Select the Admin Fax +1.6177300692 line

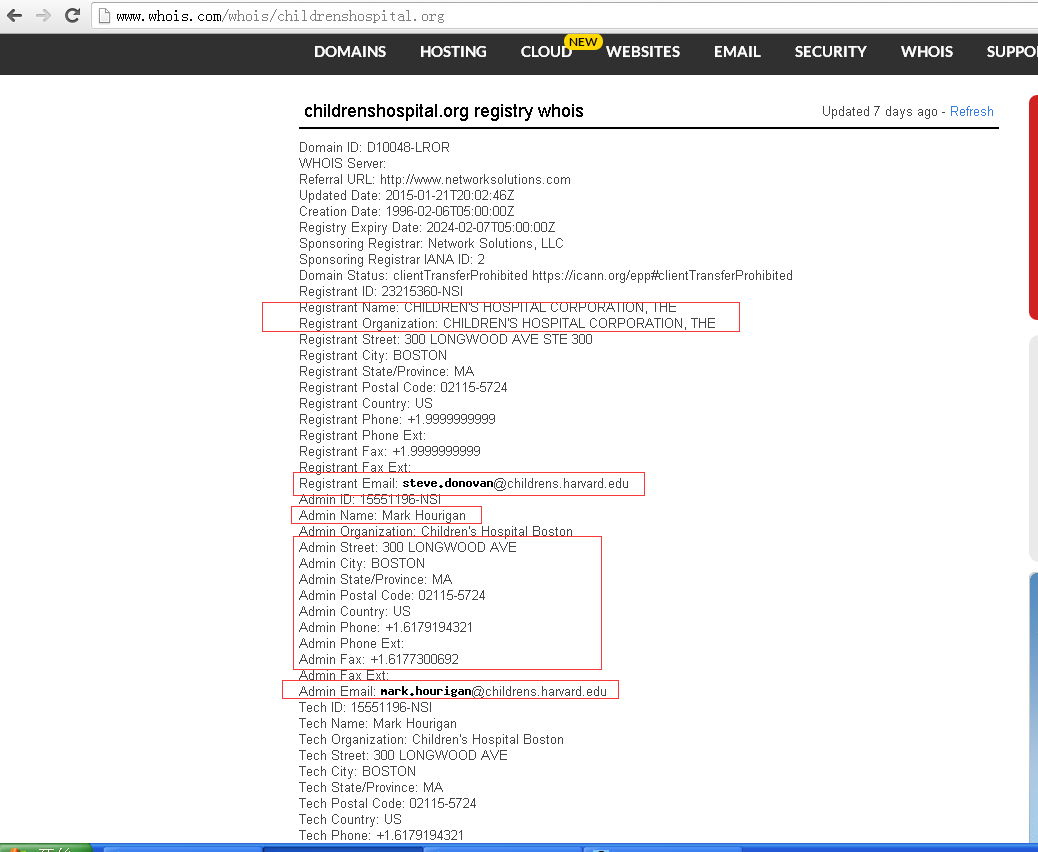pos(379,659)
